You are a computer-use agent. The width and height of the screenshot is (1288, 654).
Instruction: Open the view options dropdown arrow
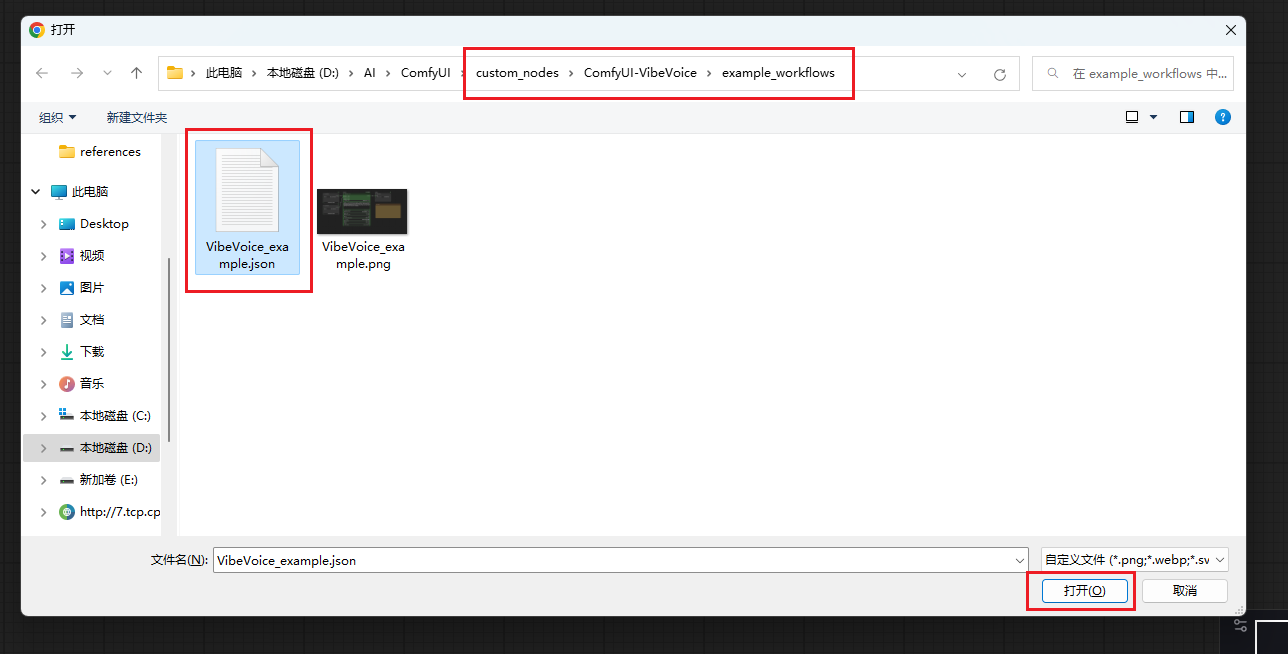(1153, 117)
